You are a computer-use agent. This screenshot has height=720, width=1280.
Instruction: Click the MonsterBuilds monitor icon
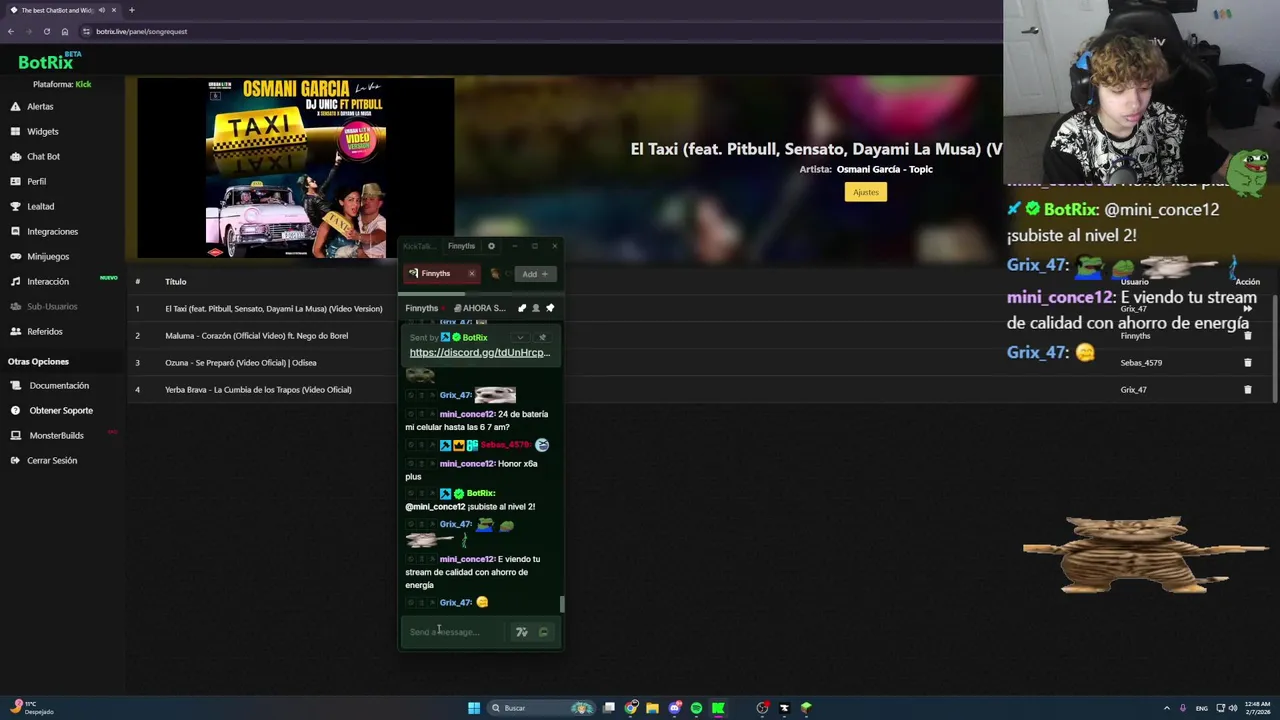[x=15, y=435]
